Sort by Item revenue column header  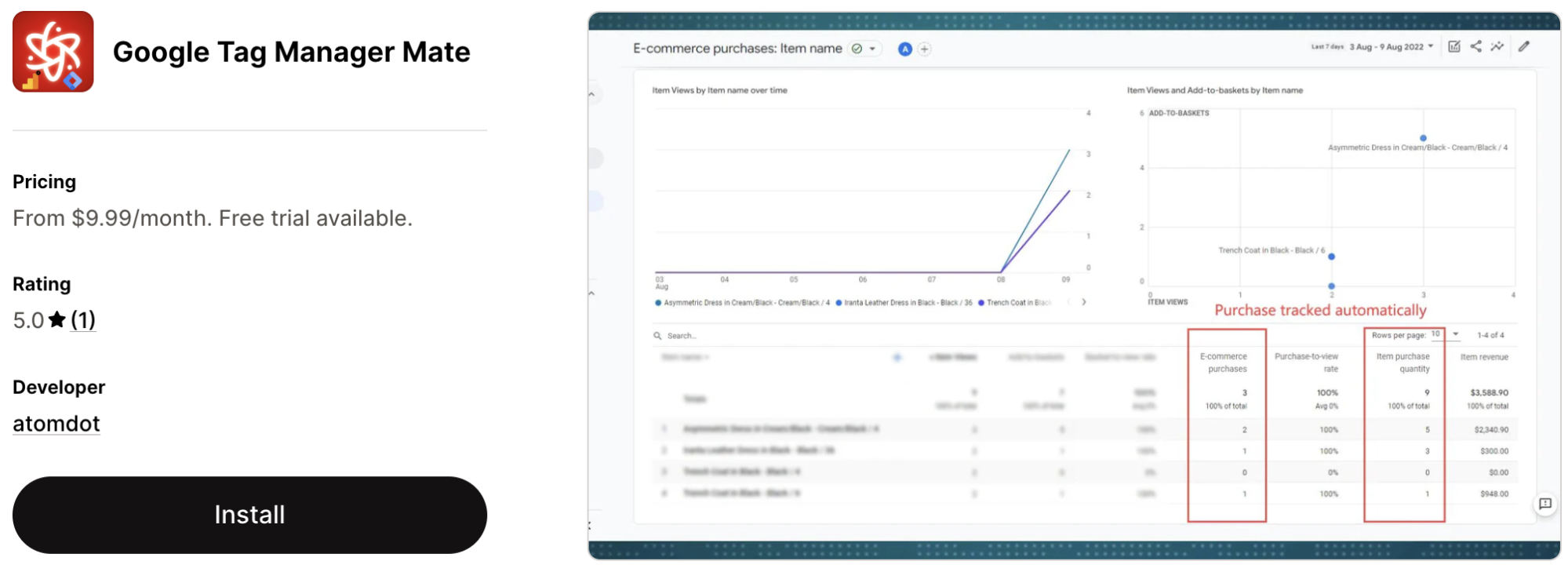[x=1484, y=357]
